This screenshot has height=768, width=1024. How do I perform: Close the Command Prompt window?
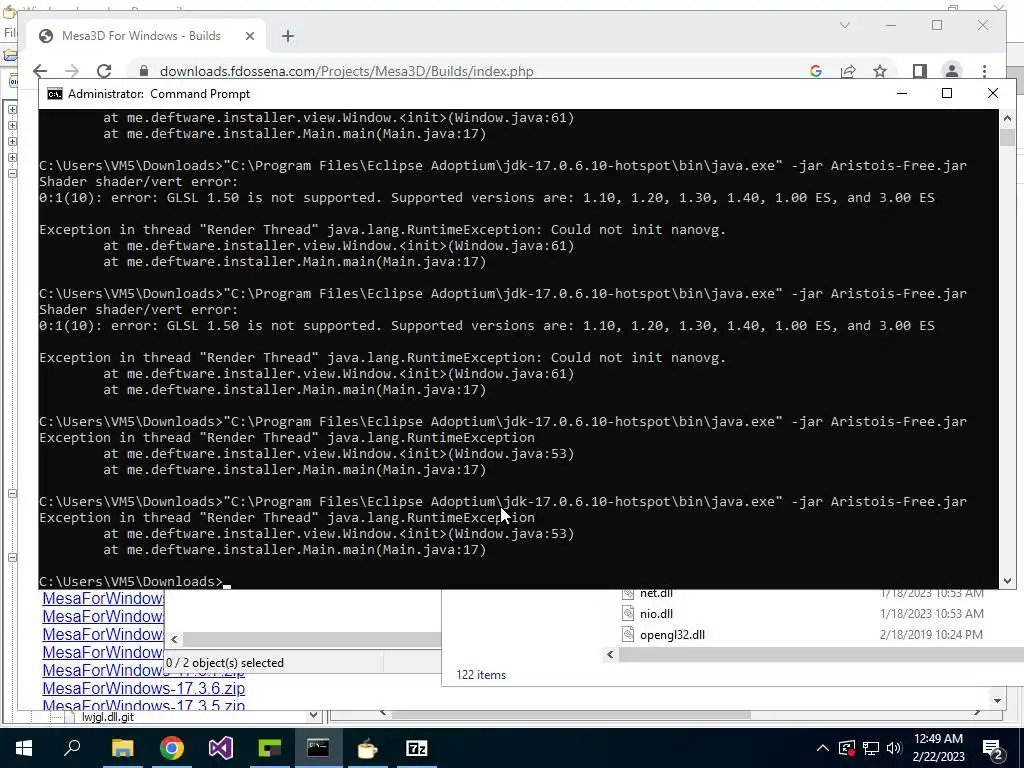tap(993, 93)
